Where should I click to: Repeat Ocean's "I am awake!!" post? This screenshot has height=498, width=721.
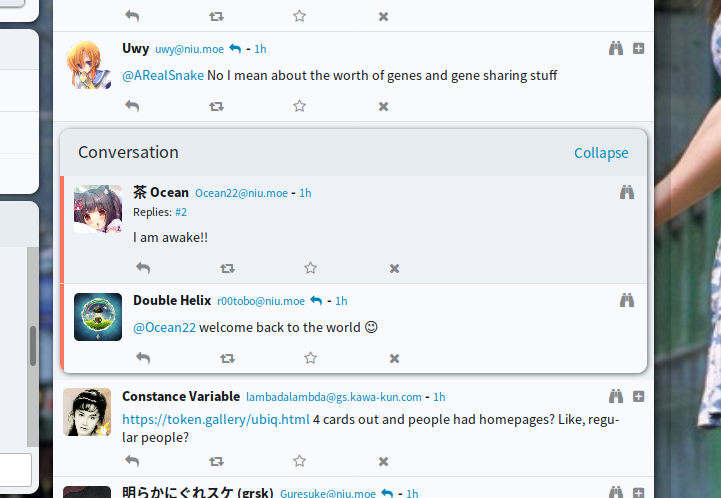[227, 268]
